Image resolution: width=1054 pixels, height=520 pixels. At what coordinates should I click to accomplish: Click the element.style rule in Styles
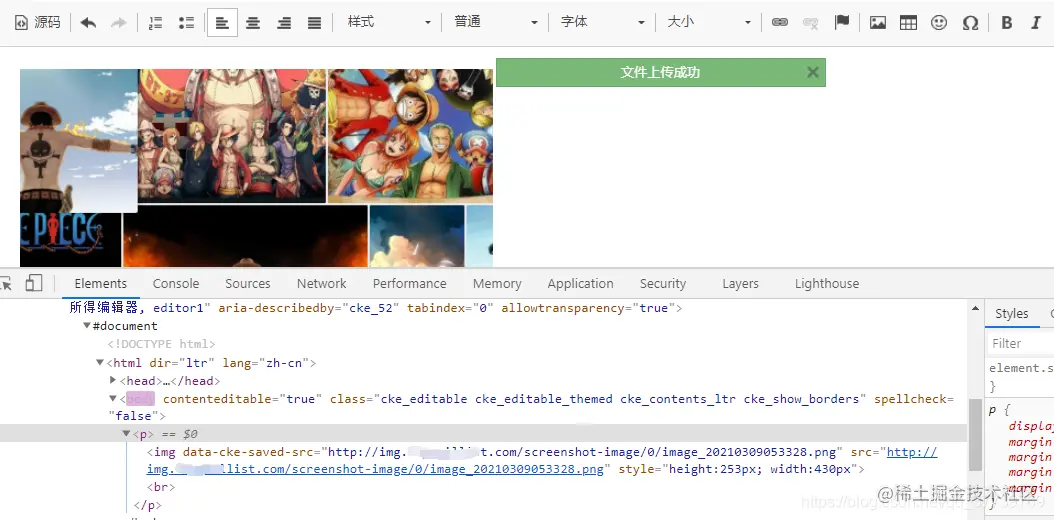point(1021,368)
